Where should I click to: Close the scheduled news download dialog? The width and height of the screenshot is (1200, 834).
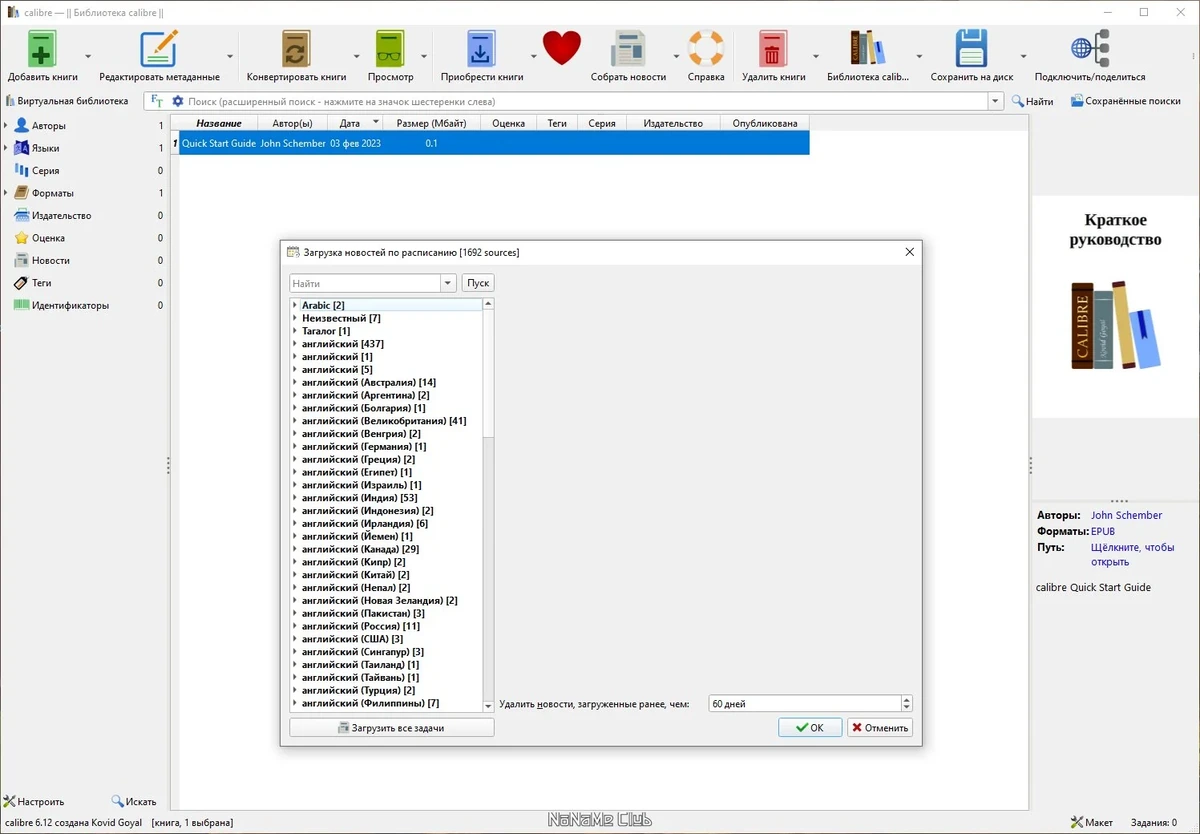(909, 252)
